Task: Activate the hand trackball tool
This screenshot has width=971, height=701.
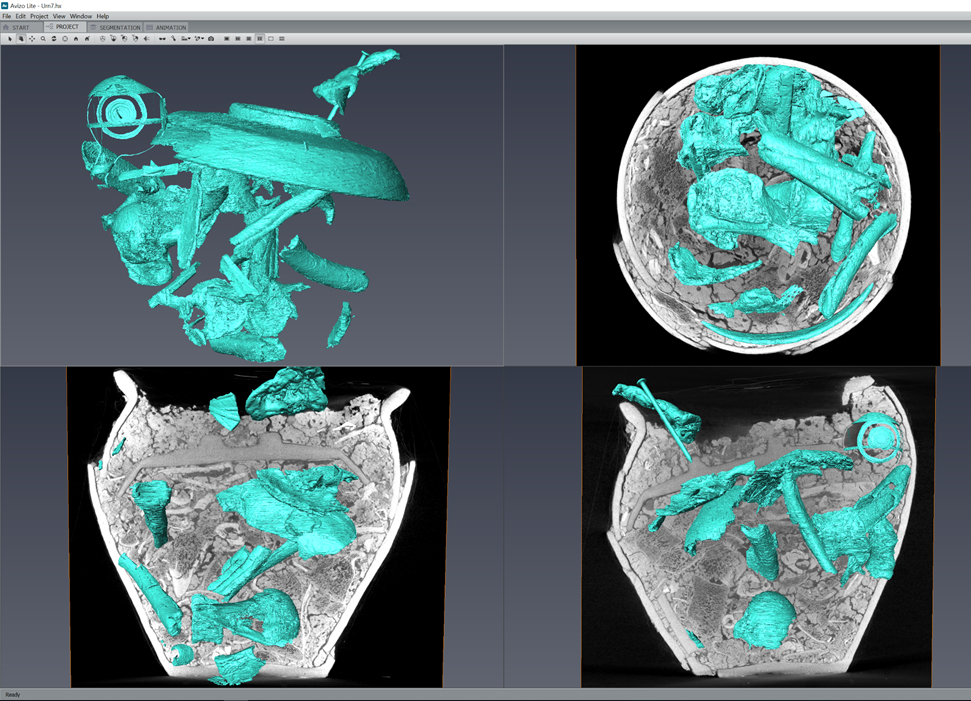Action: pos(21,38)
